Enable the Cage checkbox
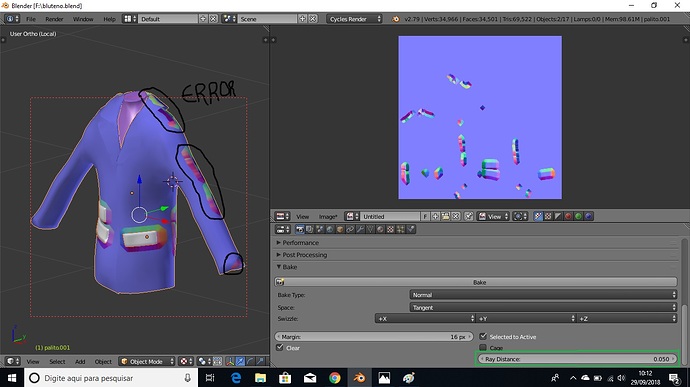690x387 pixels. (x=483, y=347)
